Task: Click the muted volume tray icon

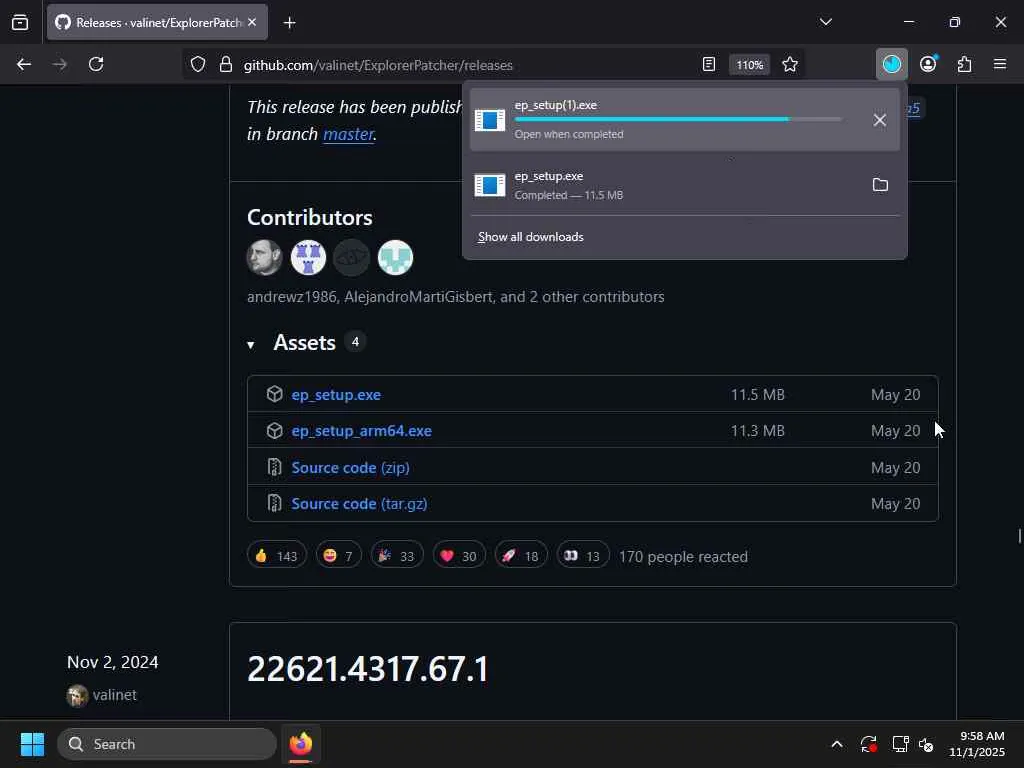Action: pyautogui.click(x=926, y=744)
